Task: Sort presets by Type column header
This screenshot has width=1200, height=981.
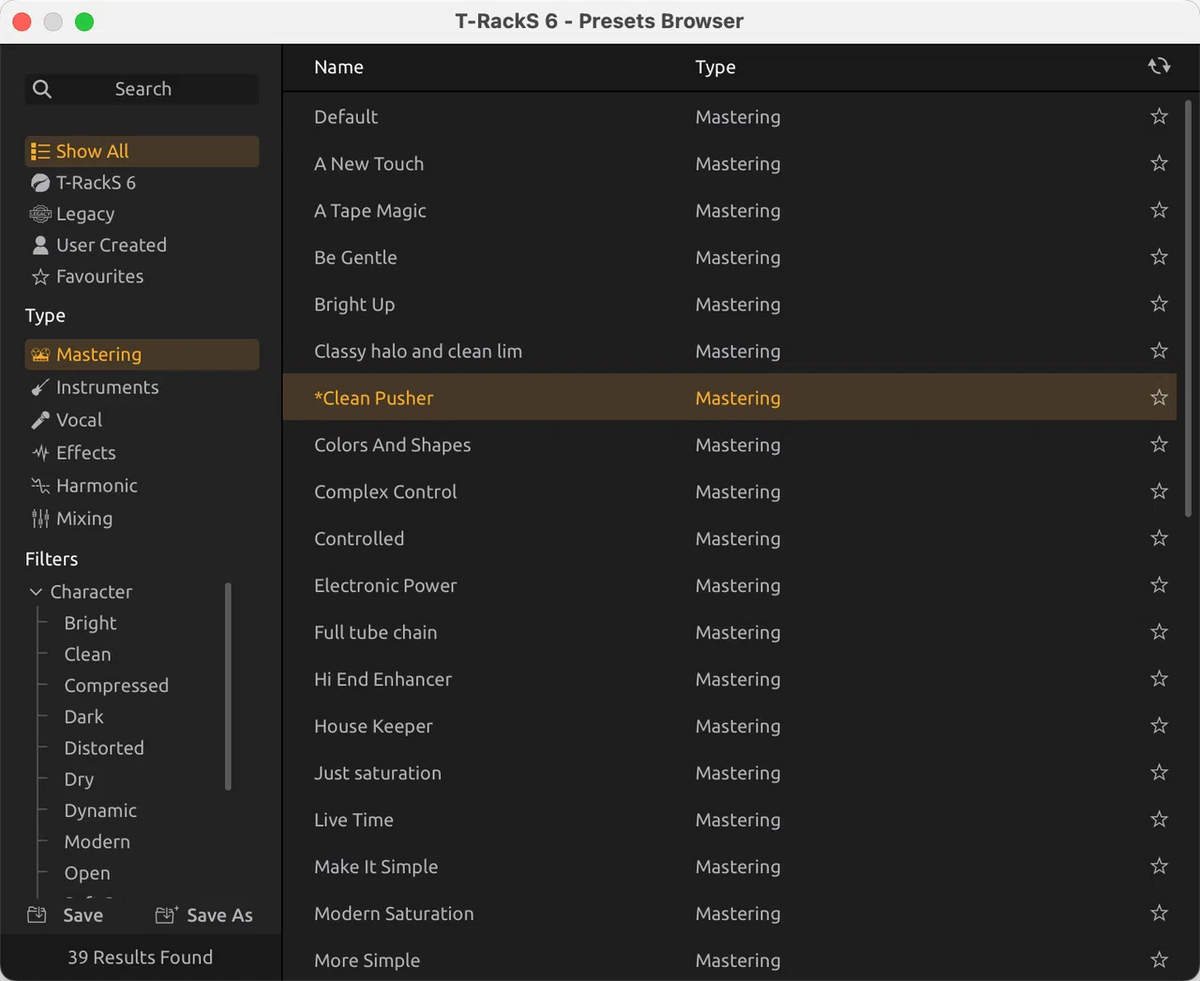Action: [x=715, y=67]
